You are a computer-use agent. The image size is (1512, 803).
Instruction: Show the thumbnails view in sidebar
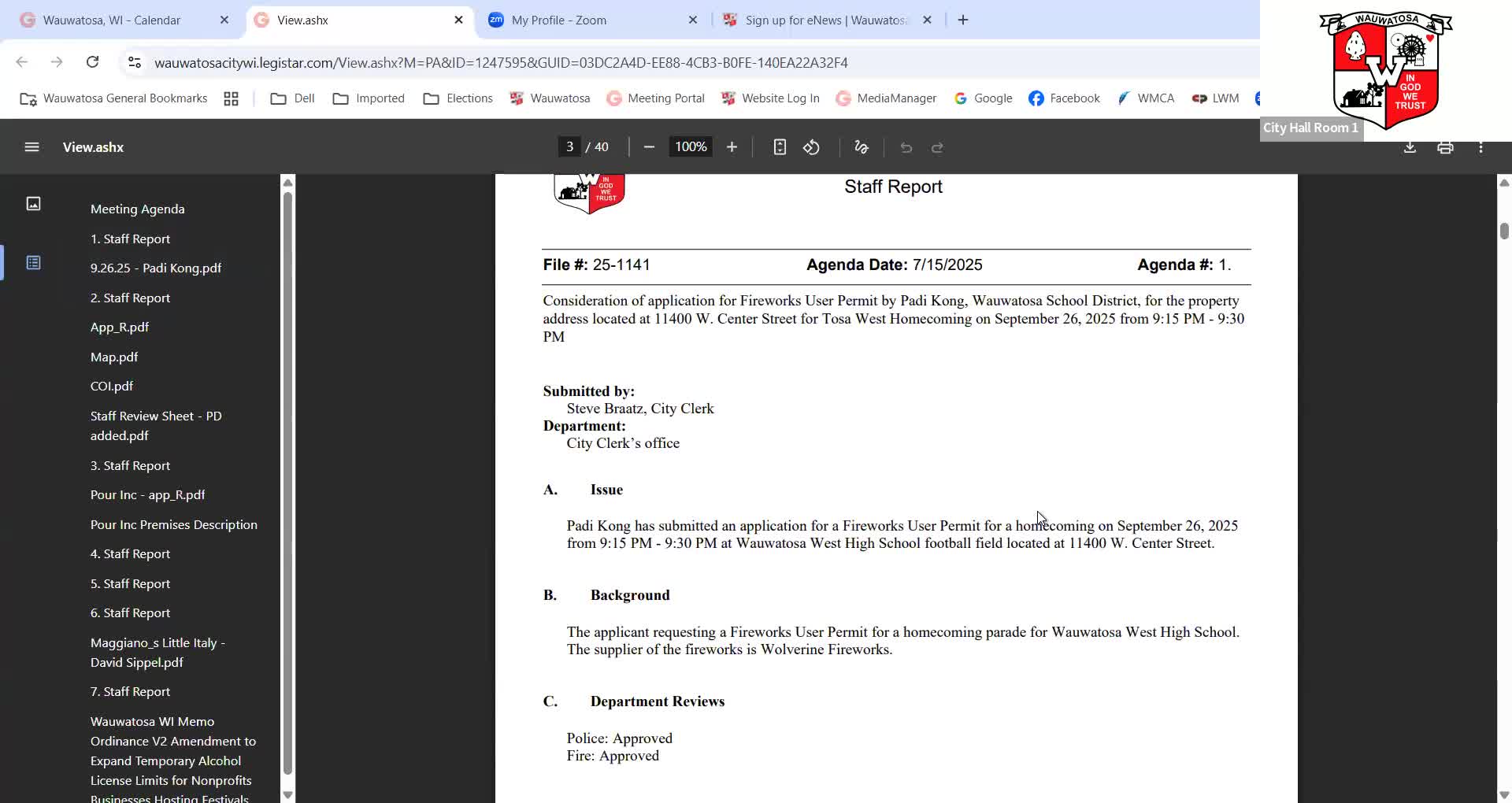click(x=33, y=204)
